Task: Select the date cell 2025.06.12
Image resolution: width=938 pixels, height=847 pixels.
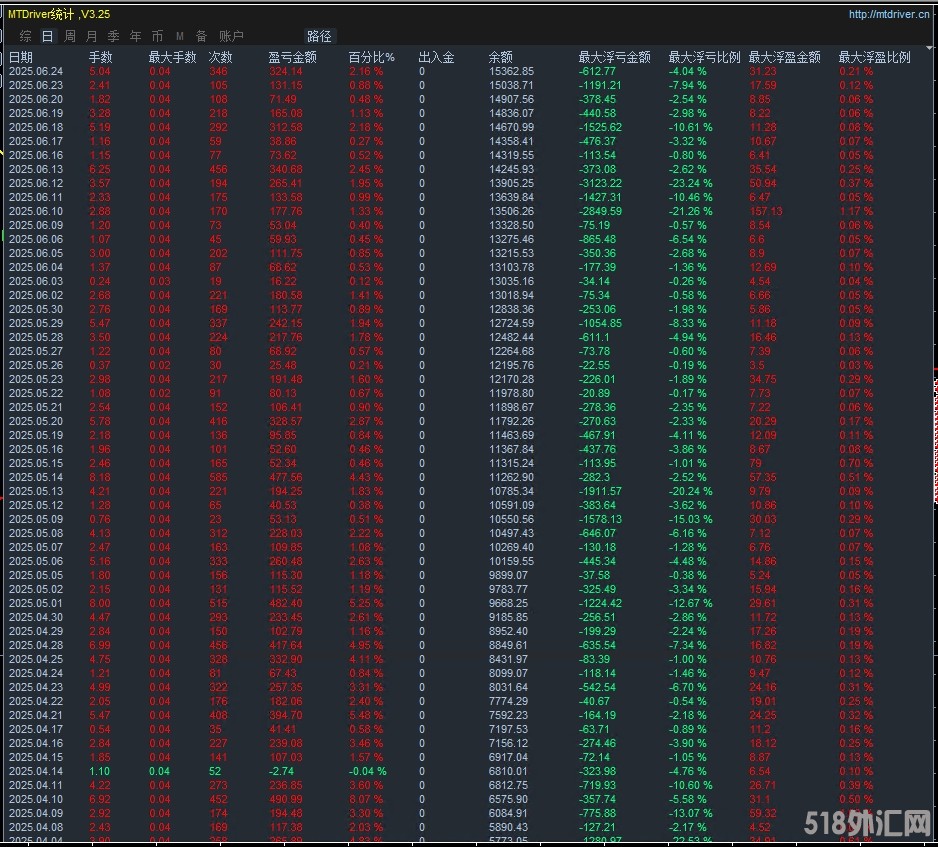Action: pyautogui.click(x=36, y=184)
